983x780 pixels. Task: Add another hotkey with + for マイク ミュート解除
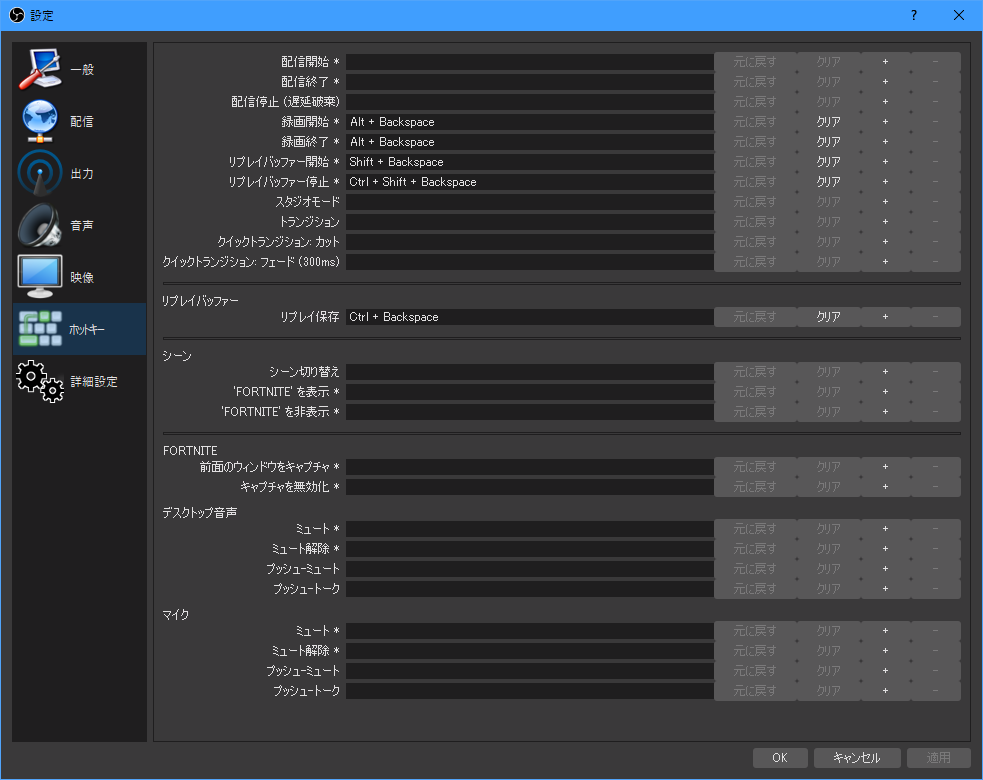tap(885, 651)
